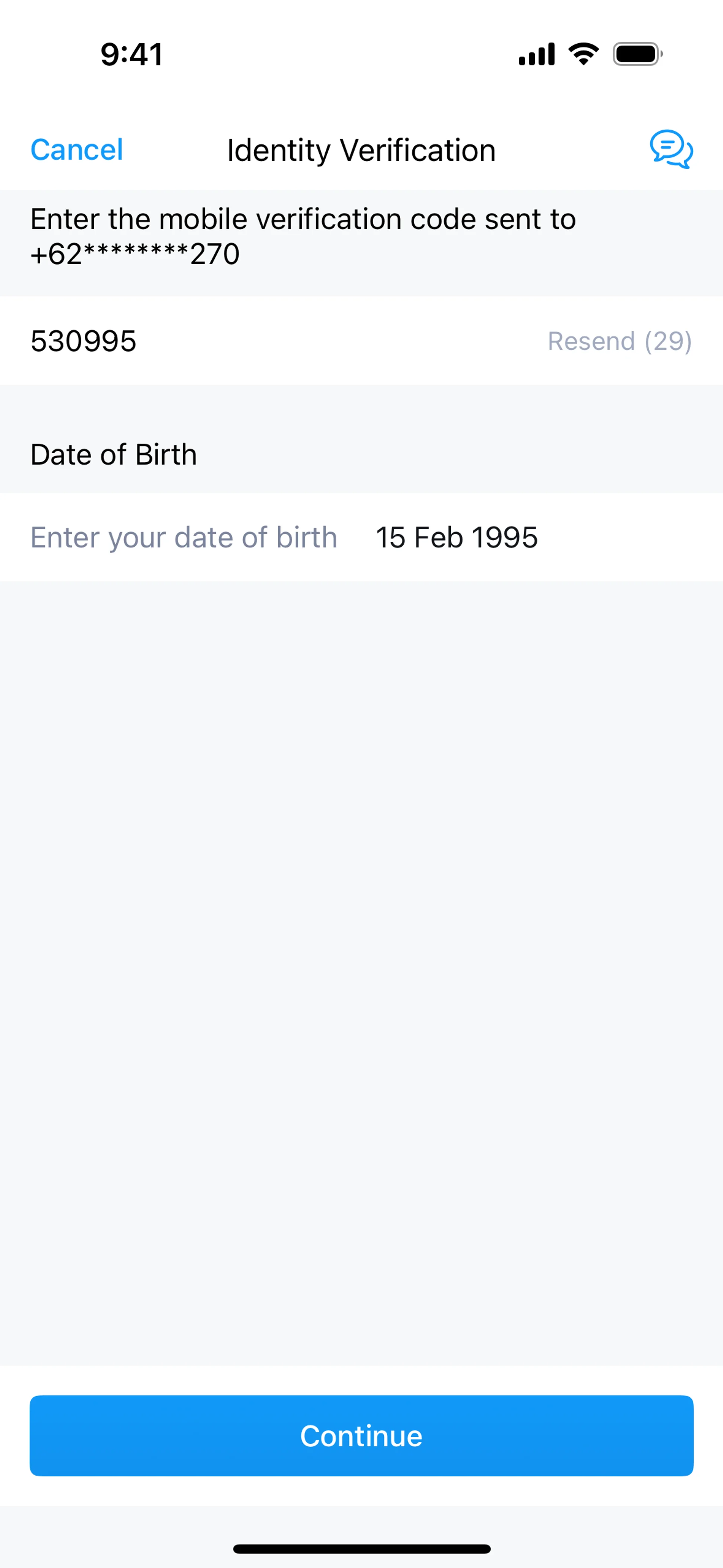The height and width of the screenshot is (1568, 723).
Task: Tap the Identity Verification page title
Action: pyautogui.click(x=361, y=150)
